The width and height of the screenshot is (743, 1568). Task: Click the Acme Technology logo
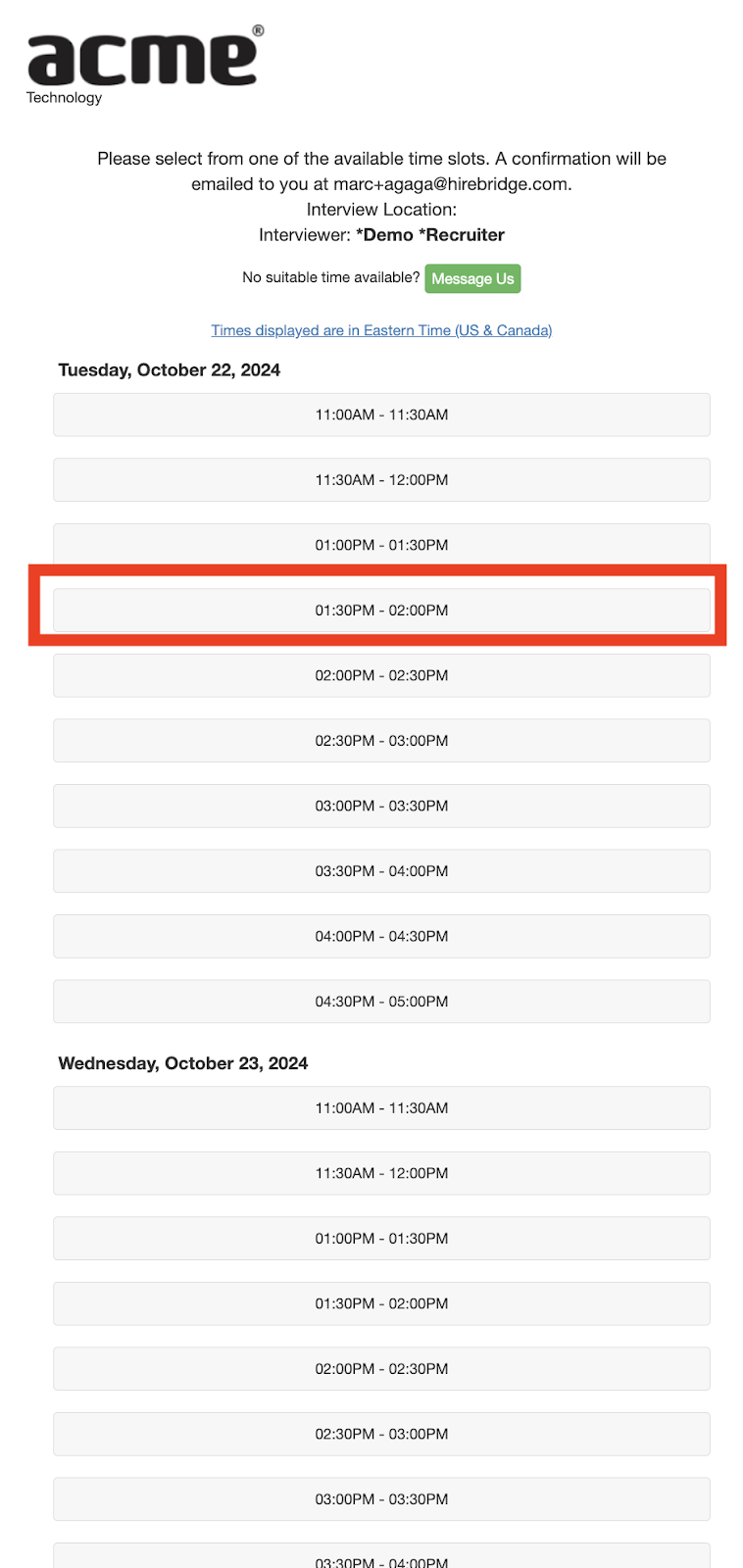[143, 64]
